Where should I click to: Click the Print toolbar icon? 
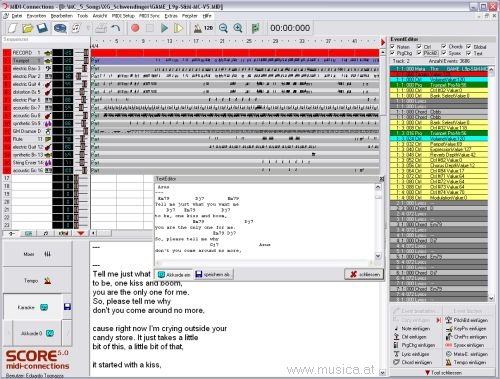[x=101, y=28]
